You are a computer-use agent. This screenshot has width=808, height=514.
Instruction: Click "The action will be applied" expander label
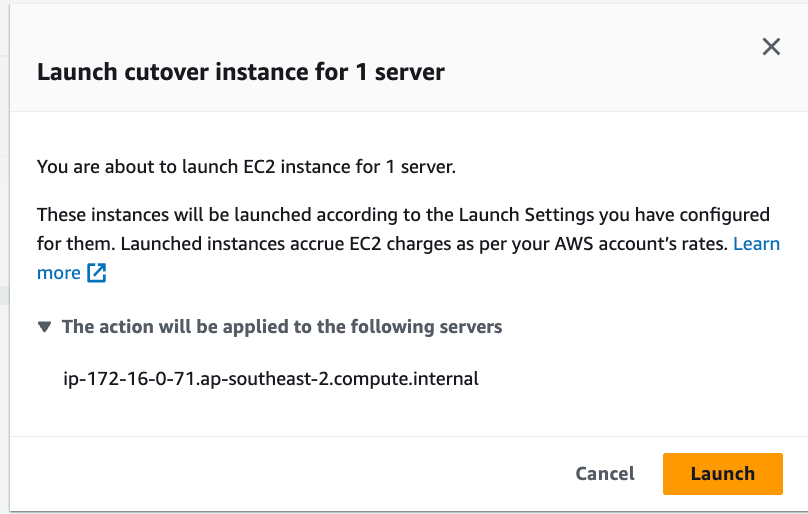[281, 327]
